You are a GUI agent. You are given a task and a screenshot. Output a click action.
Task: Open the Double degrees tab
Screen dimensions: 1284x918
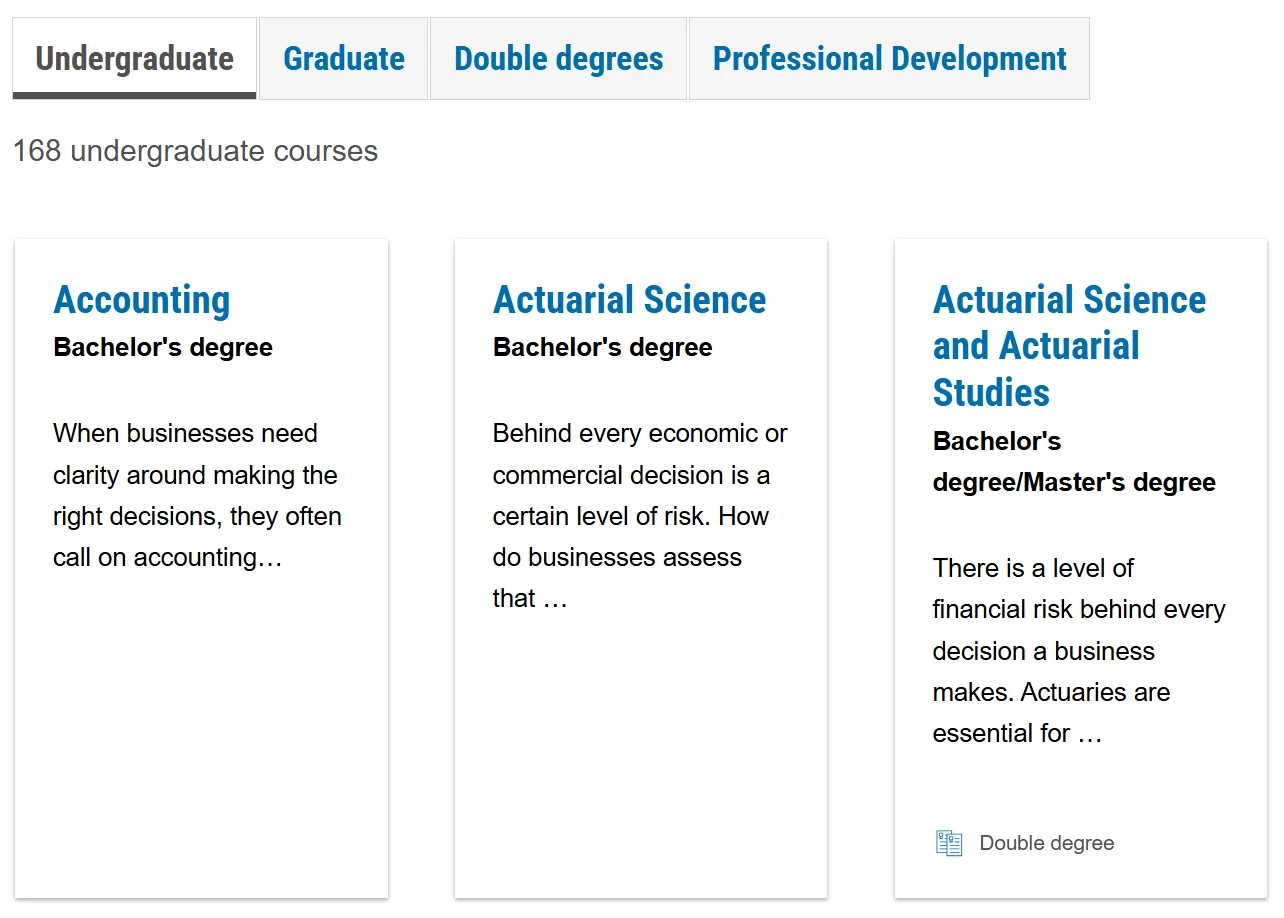coord(558,59)
